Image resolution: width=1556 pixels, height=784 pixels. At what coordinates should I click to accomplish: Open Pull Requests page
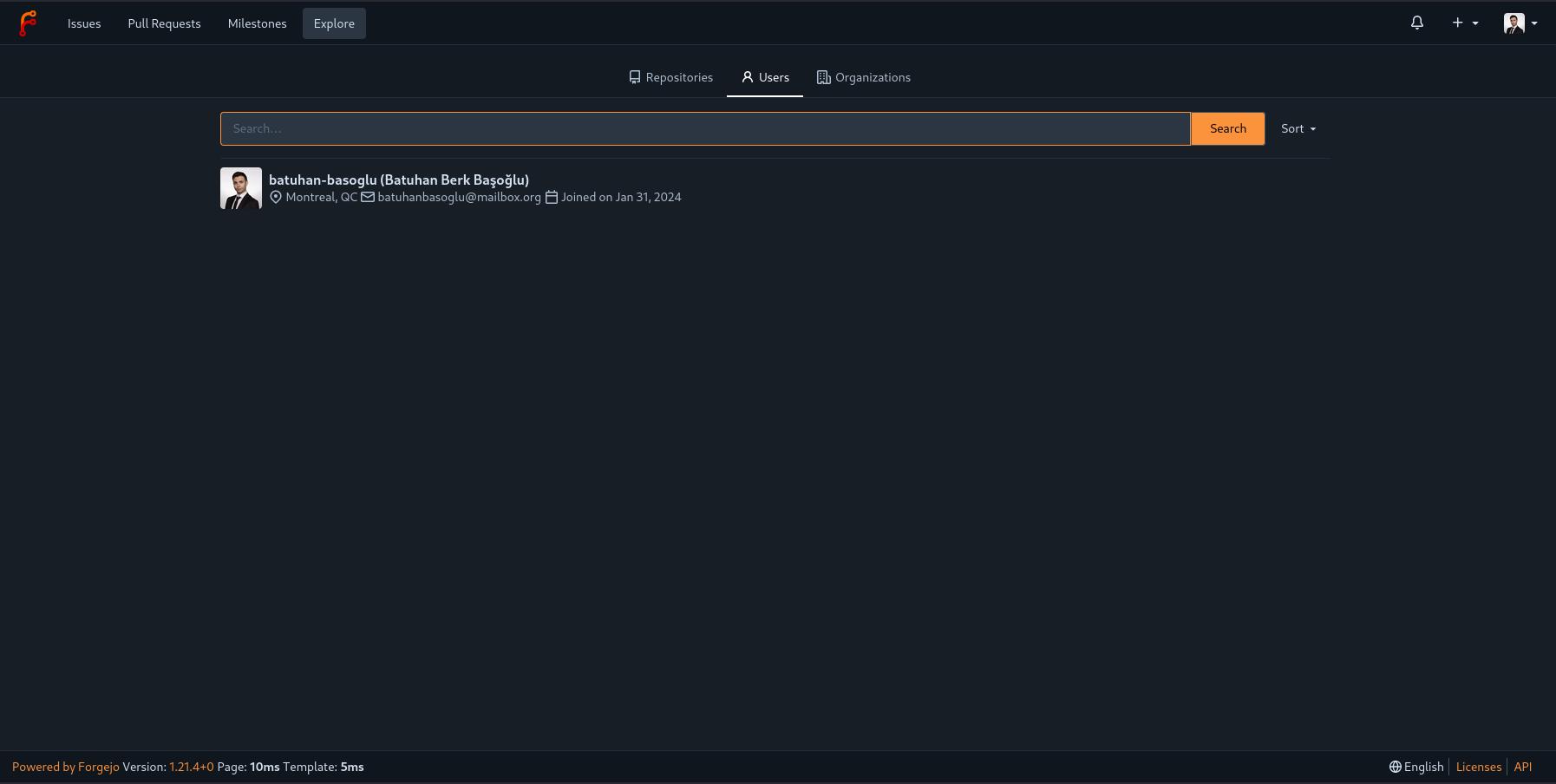tap(164, 23)
